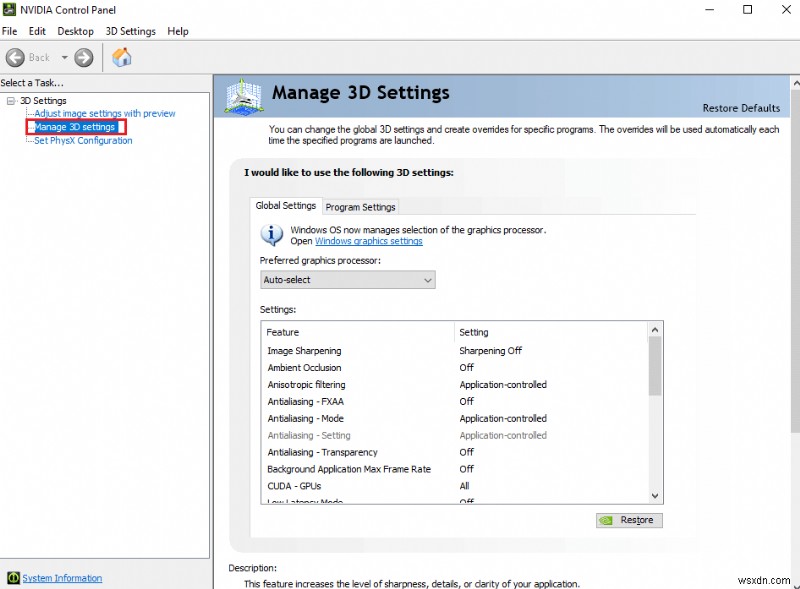Open the Desktop menu
Viewport: 800px width, 589px height.
click(x=76, y=31)
